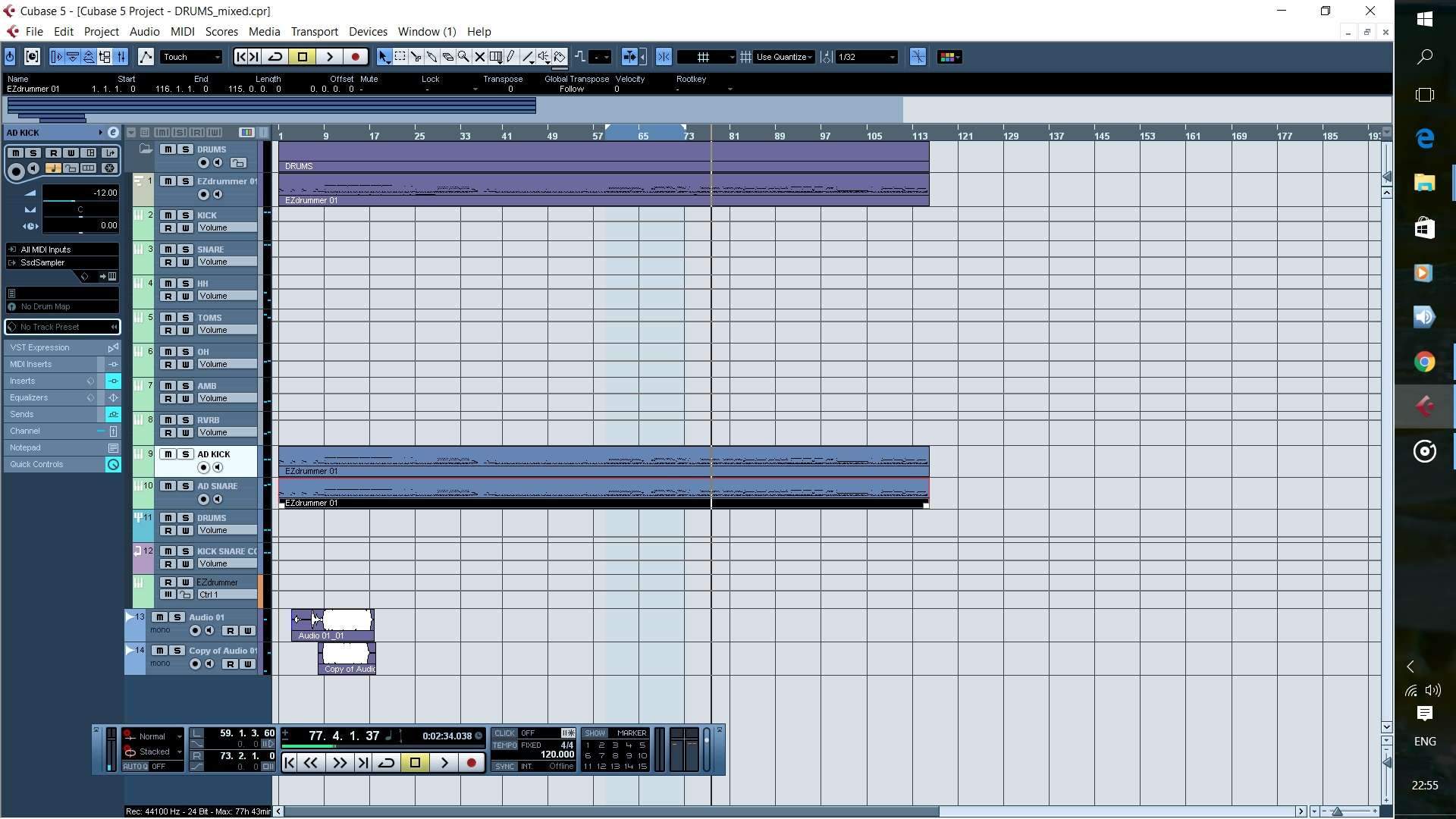This screenshot has width=1456, height=819.
Task: Select the Mute X tool
Action: [x=479, y=57]
